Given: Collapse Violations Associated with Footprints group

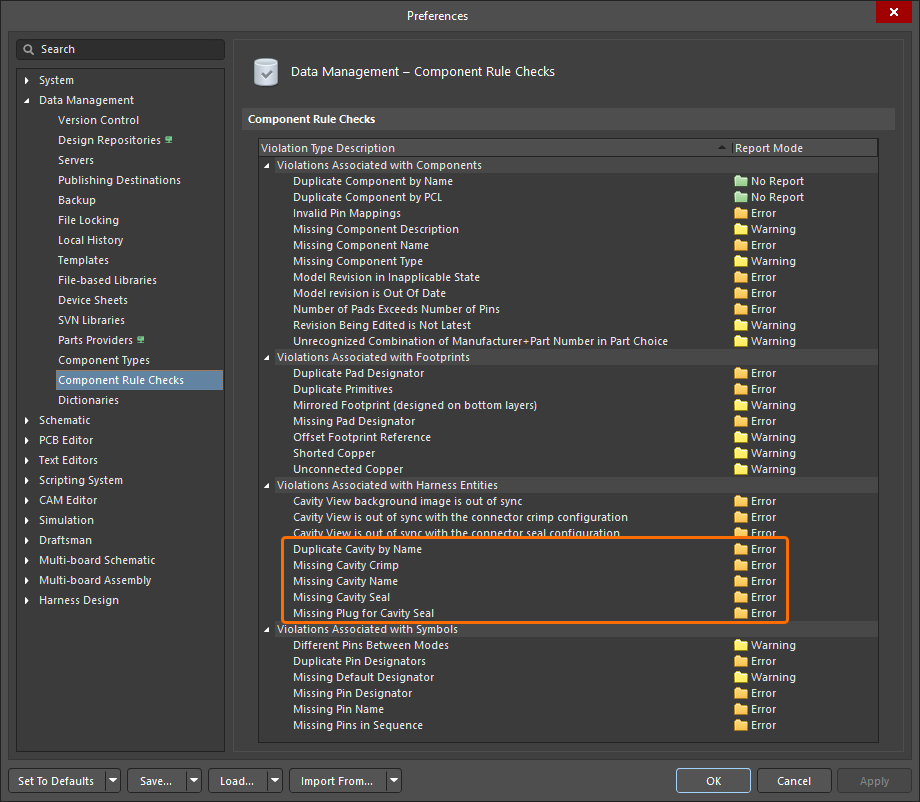Looking at the screenshot, I should tap(267, 357).
